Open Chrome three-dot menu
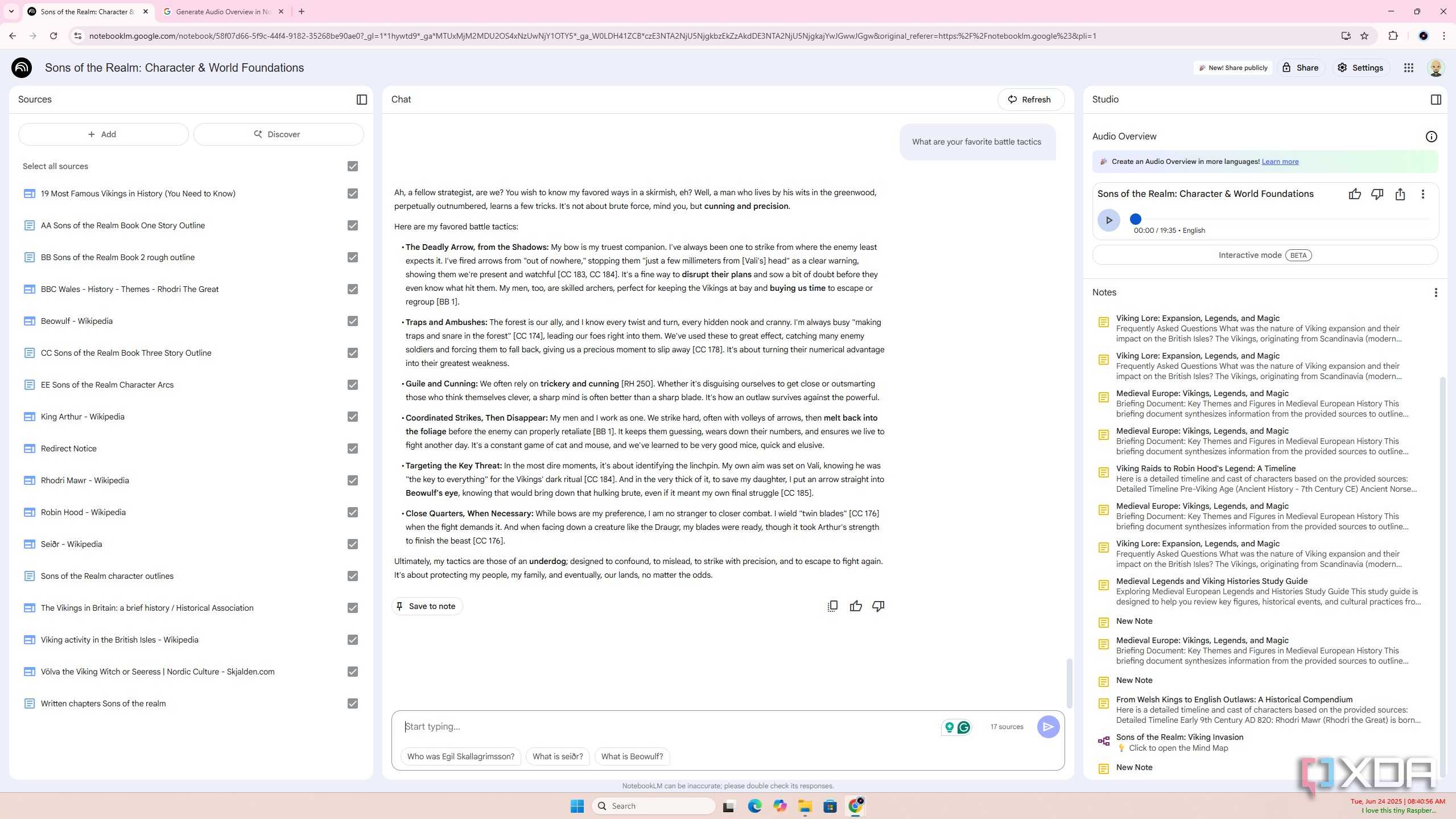This screenshot has width=1456, height=819. pos(1444,36)
